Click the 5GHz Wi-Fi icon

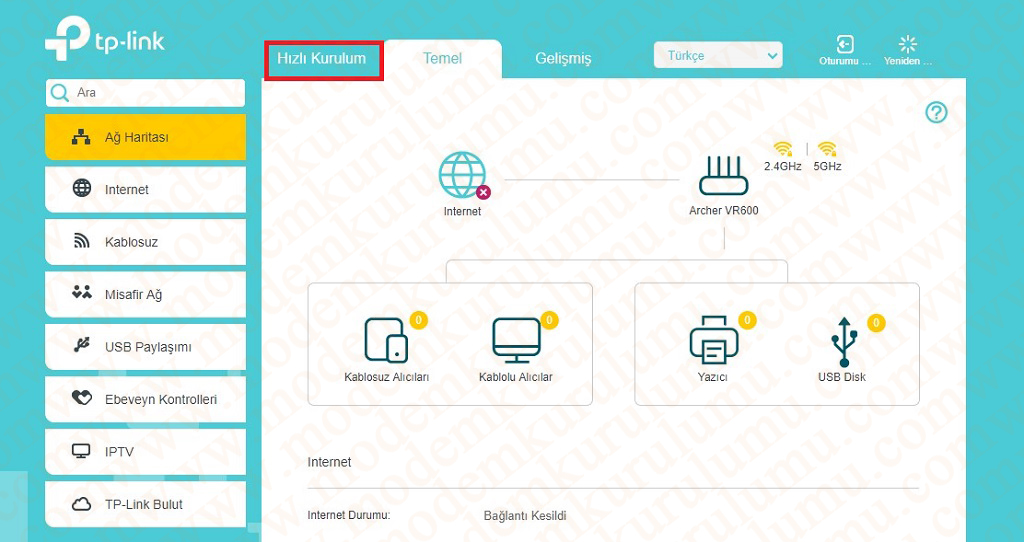pyautogui.click(x=827, y=149)
